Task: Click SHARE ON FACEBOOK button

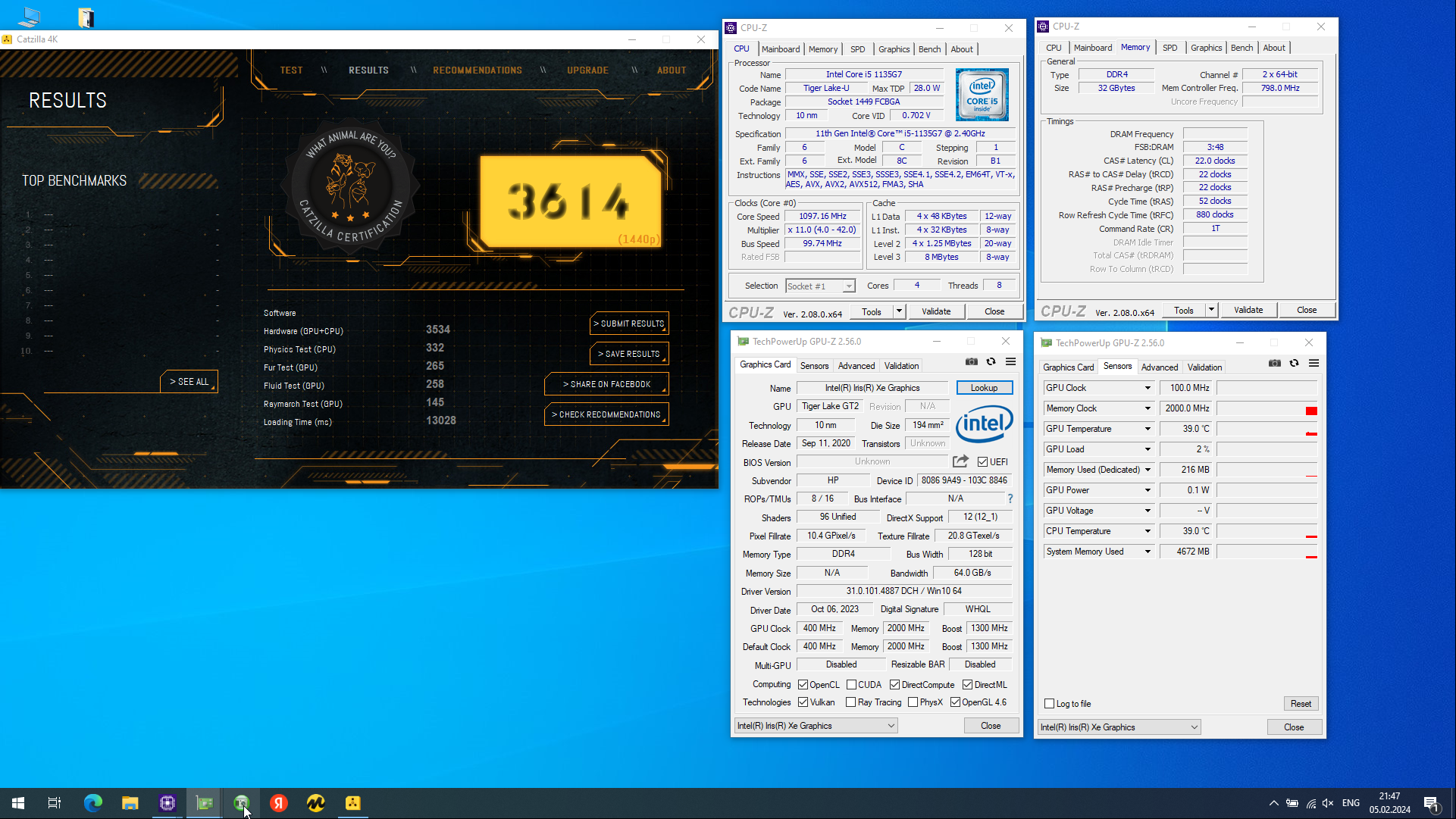Action: tap(606, 384)
